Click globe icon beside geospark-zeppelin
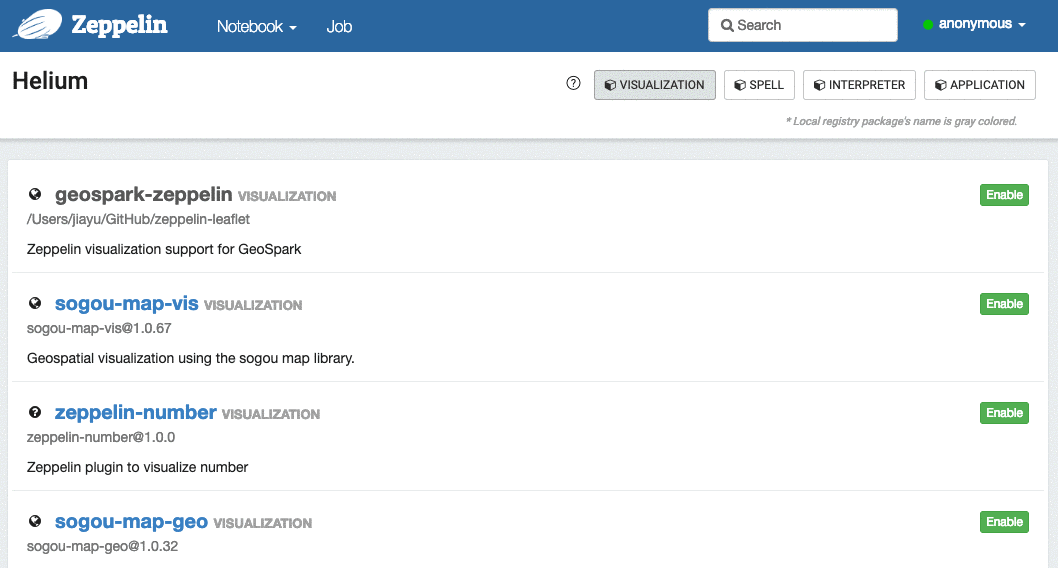The width and height of the screenshot is (1058, 568). pyautogui.click(x=35, y=194)
